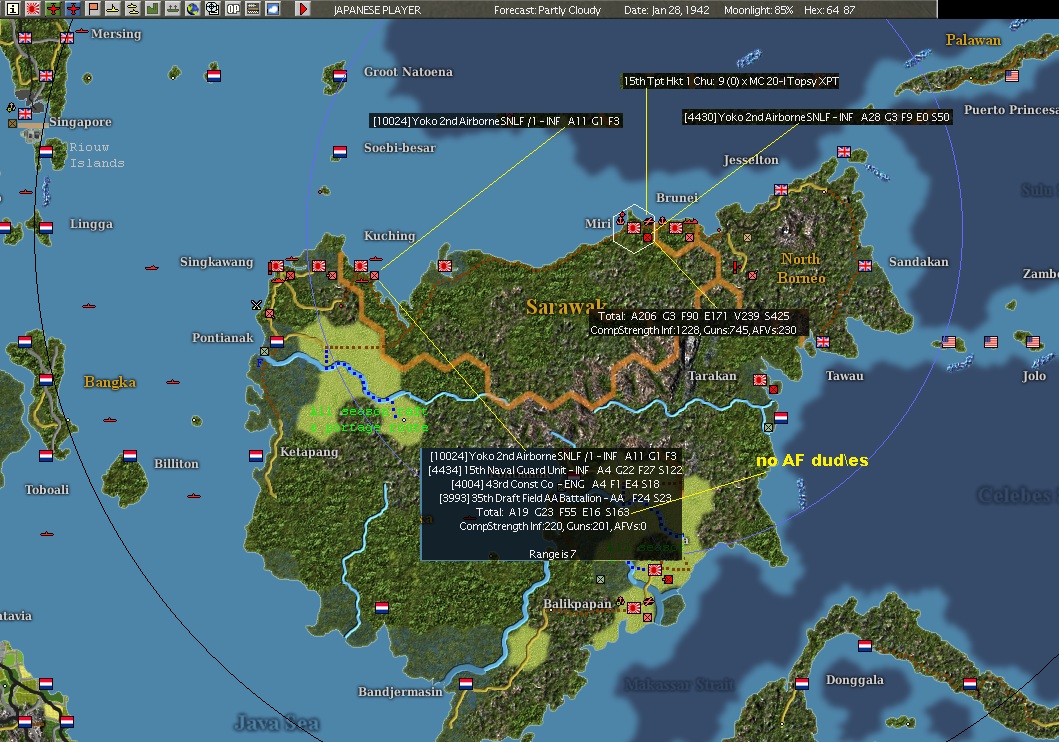Click the green factory industry icon
This screenshot has width=1059, height=742.
click(x=153, y=9)
